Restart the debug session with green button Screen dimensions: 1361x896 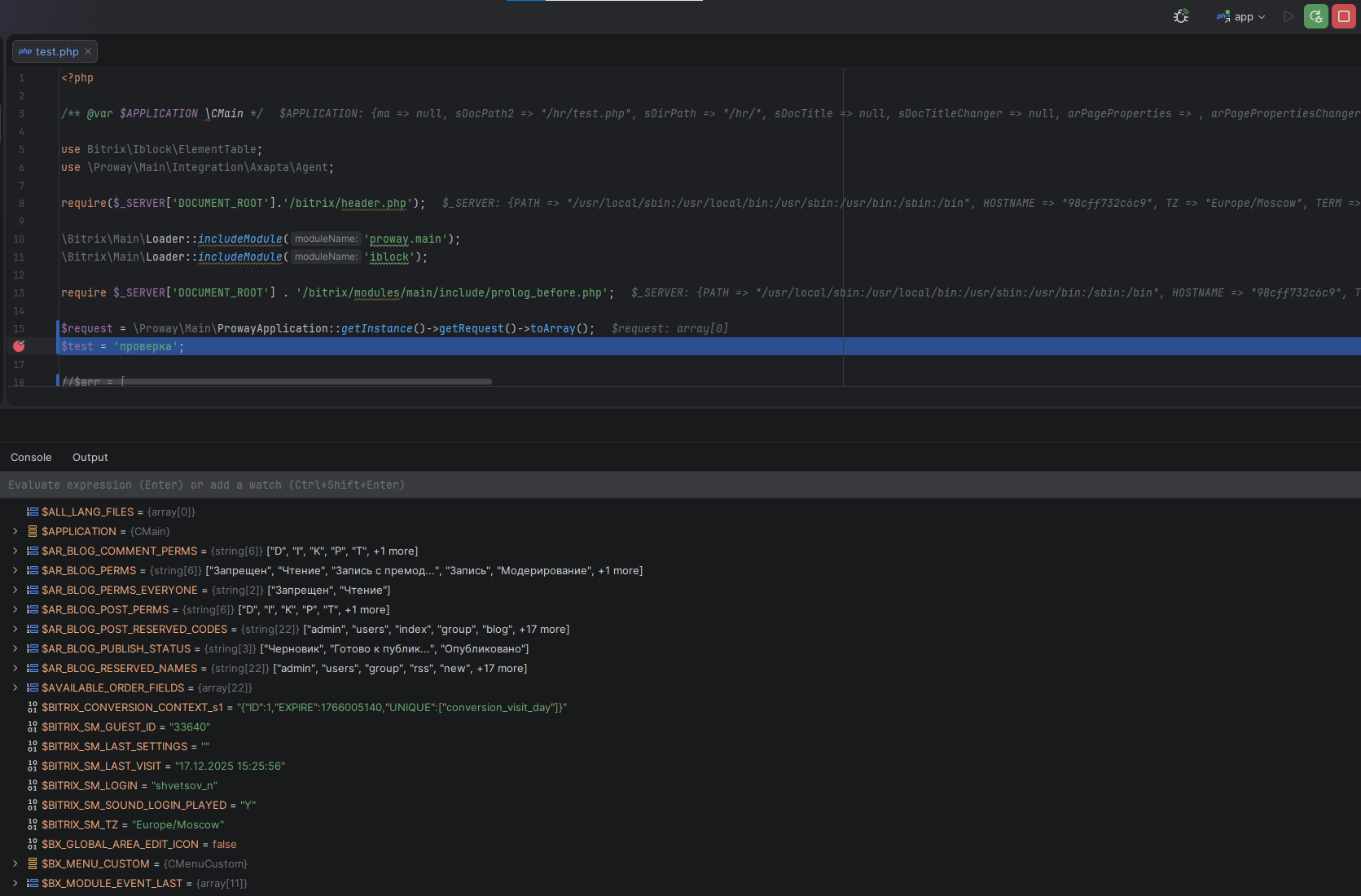1315,16
